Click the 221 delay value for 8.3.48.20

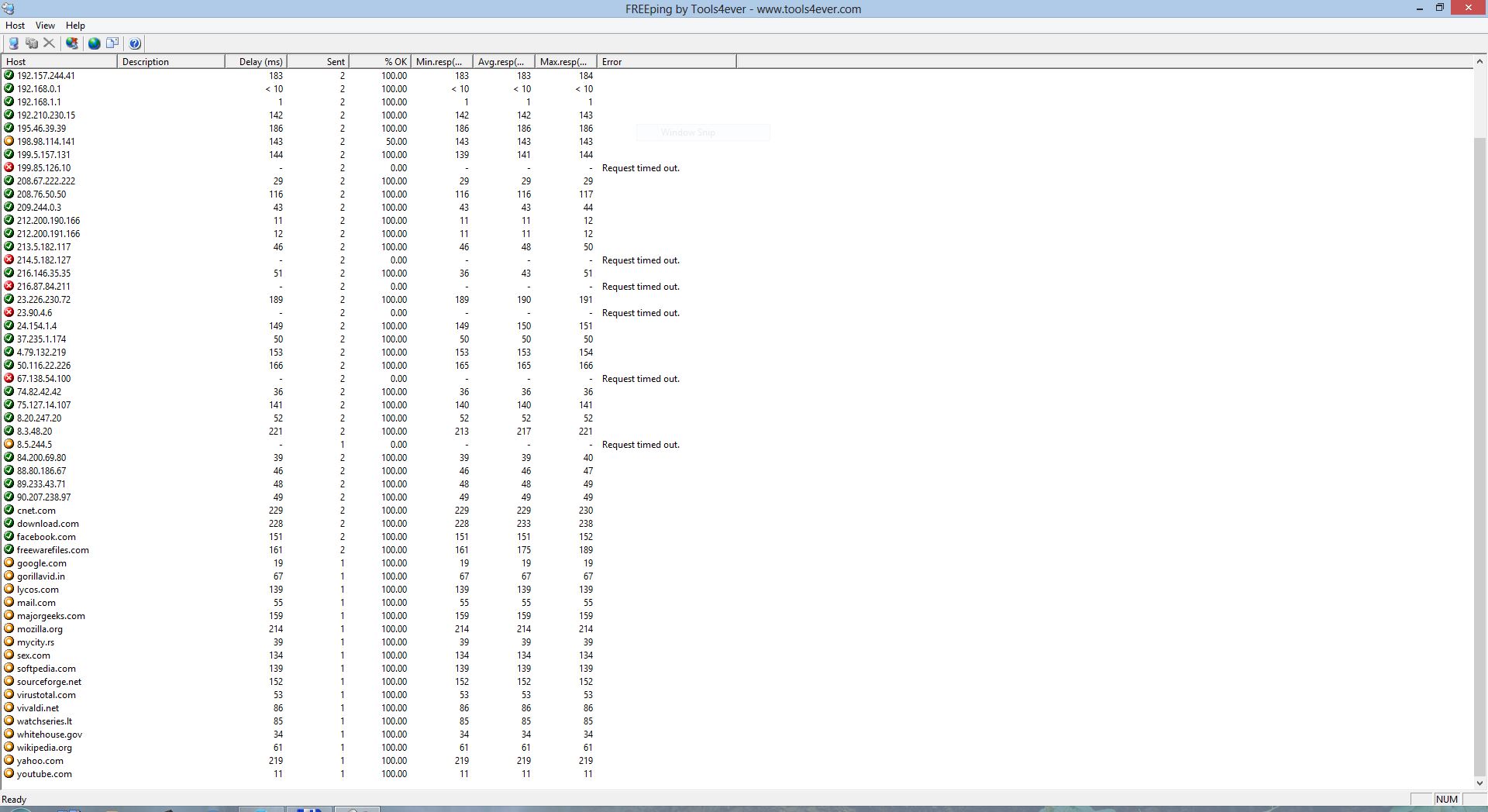tap(275, 431)
